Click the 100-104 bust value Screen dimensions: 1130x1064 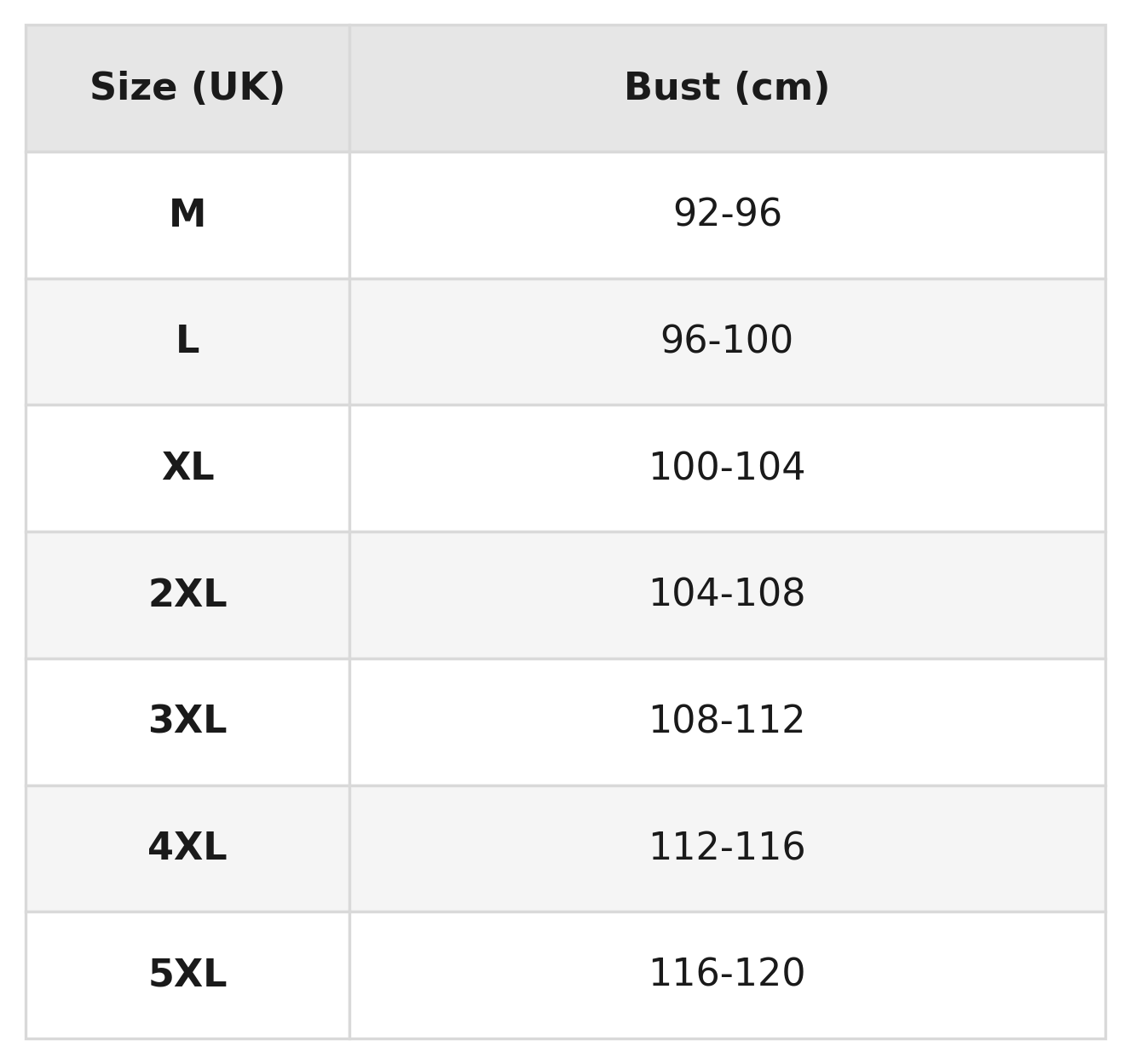point(727,468)
